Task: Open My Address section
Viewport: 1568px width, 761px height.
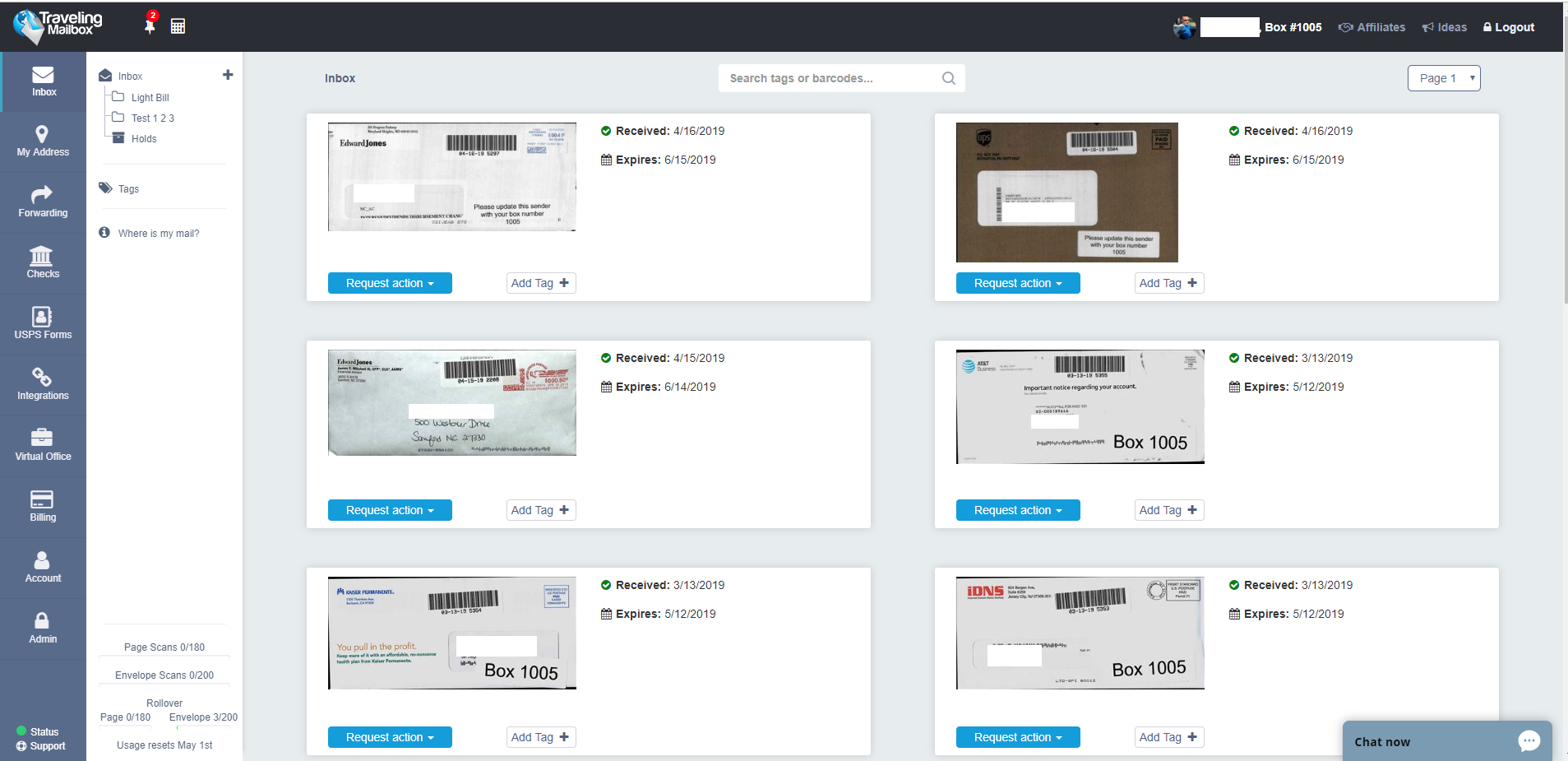Action: coord(44,142)
